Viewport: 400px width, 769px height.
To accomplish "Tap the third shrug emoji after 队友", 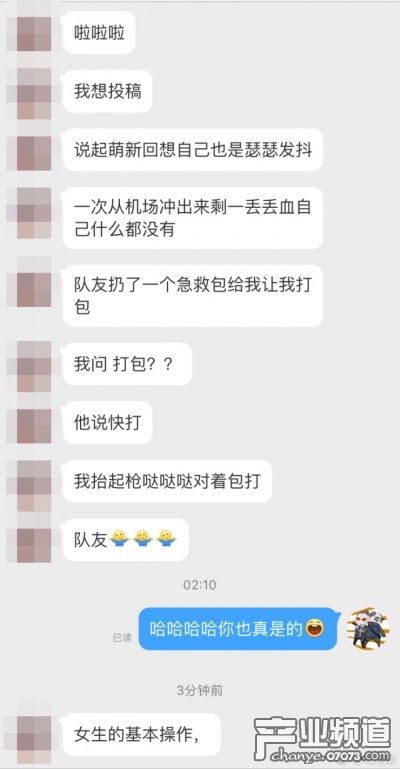I will [x=166, y=538].
